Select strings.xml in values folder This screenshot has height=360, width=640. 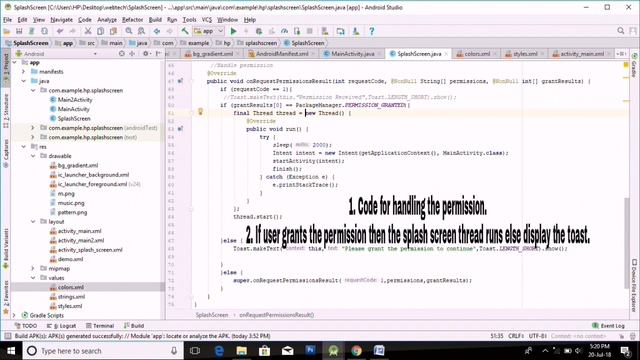point(71,297)
